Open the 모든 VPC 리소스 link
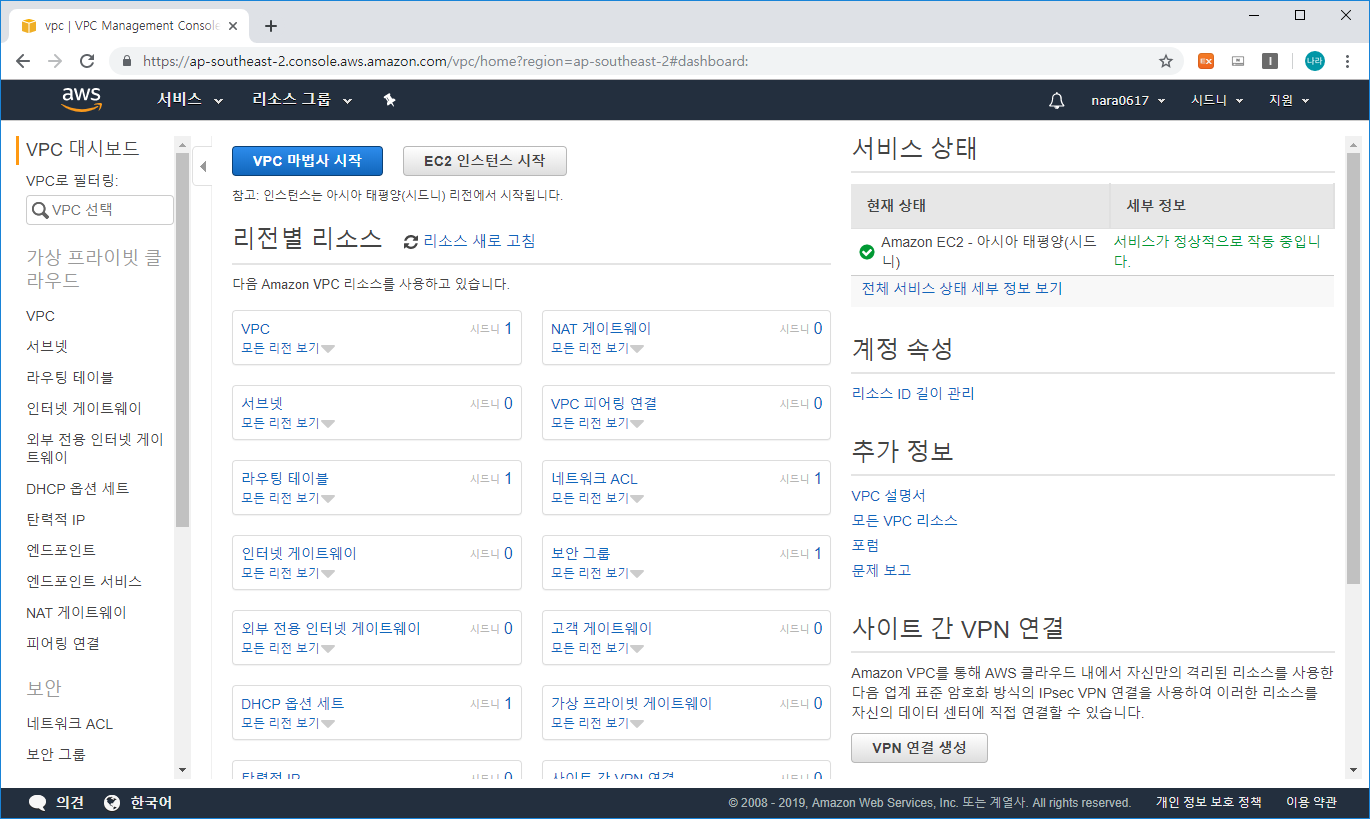 point(905,520)
